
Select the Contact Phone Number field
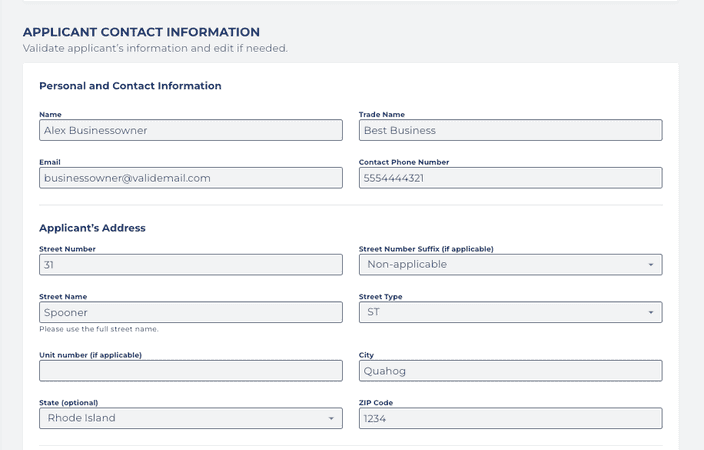coord(510,178)
